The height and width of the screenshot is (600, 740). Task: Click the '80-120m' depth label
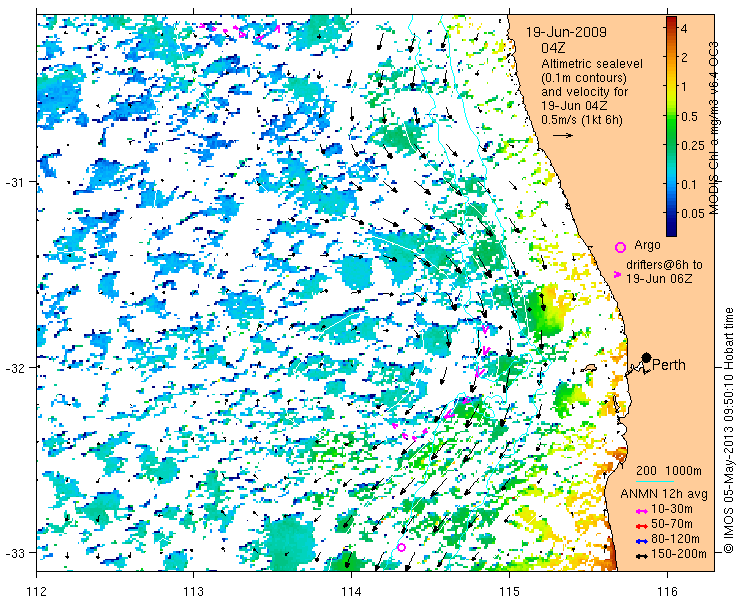pos(675,539)
